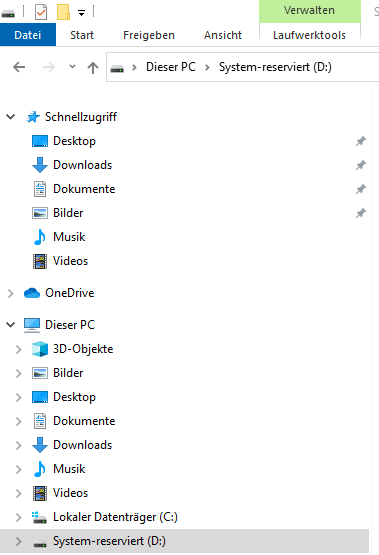Select Schnellzugriff star icon
Screen dimensions: 379x555
click(x=33, y=116)
